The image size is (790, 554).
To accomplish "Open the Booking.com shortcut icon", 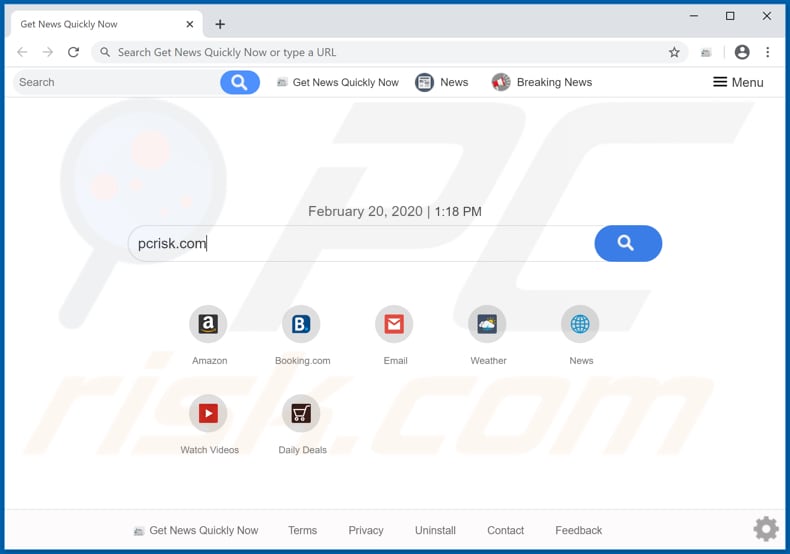I will (301, 324).
